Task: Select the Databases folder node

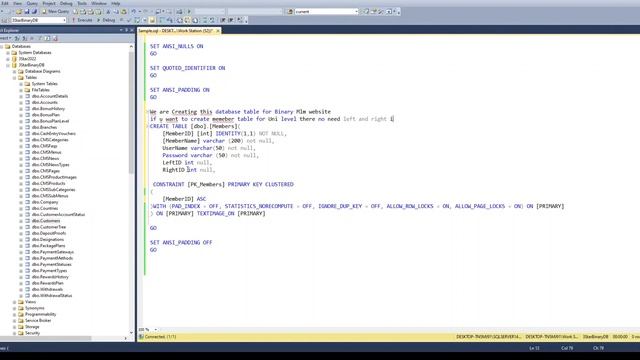Action: [x=21, y=47]
